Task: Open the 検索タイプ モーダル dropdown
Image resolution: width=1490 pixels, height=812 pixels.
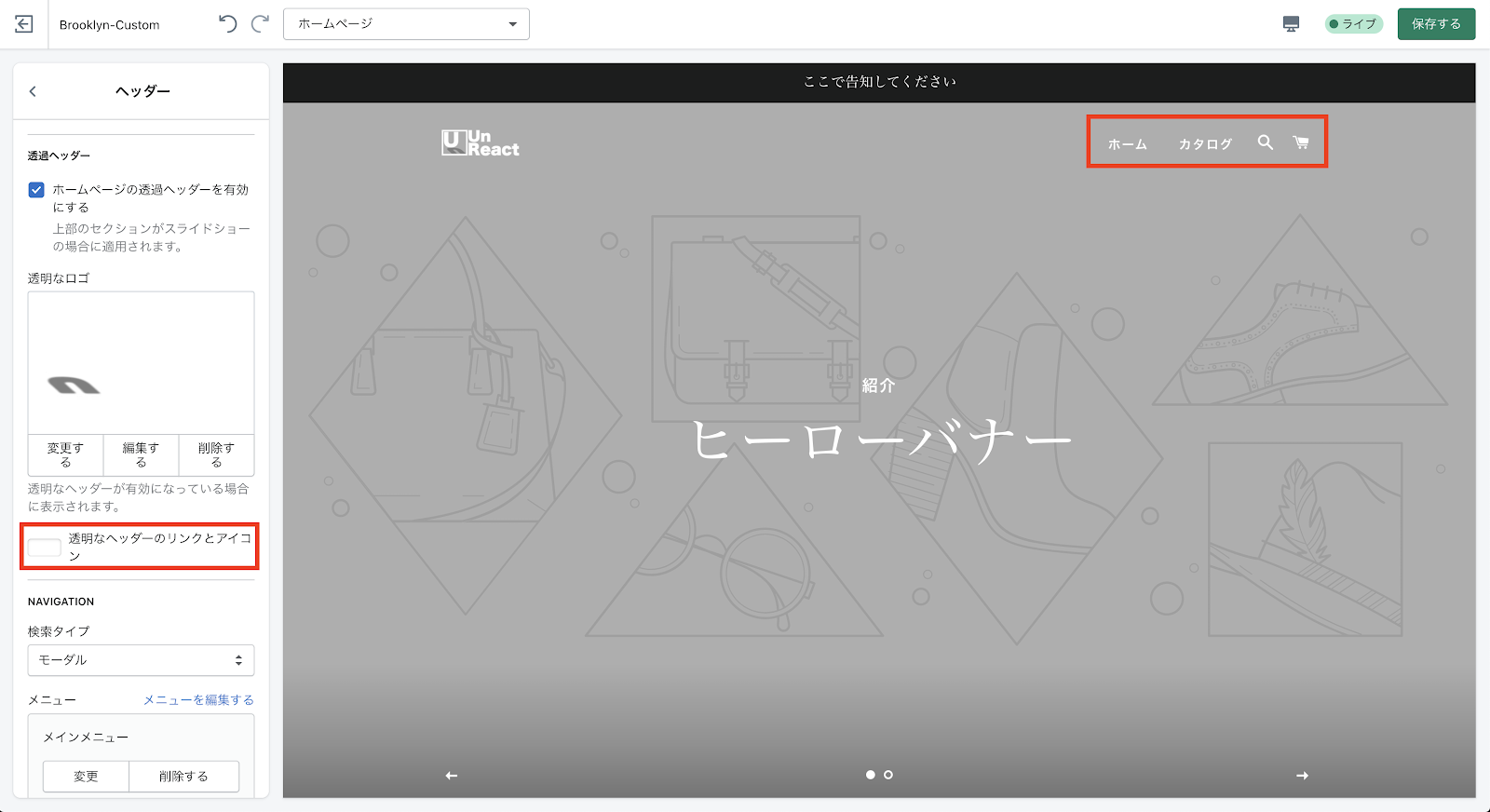Action: click(141, 660)
